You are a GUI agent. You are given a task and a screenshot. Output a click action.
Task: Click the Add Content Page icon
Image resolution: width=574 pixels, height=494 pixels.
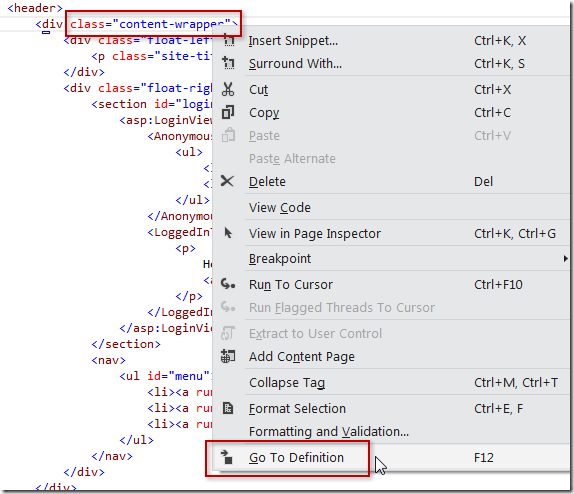pyautogui.click(x=228, y=356)
